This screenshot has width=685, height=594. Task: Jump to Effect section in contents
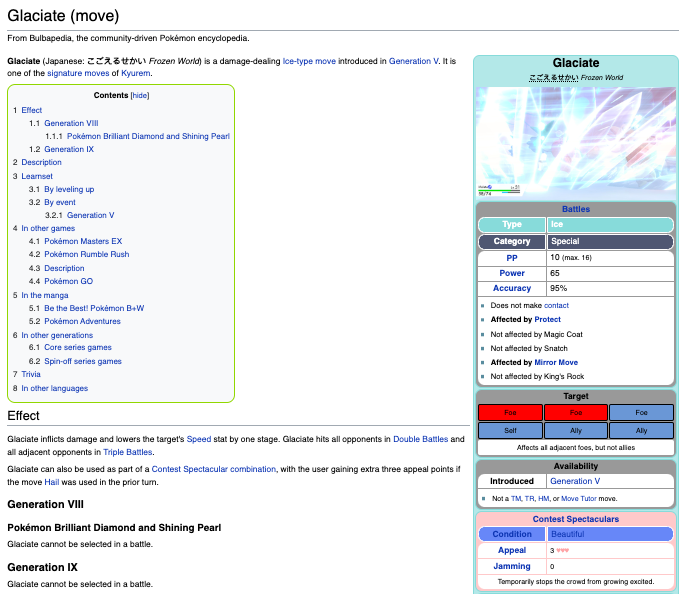point(32,110)
